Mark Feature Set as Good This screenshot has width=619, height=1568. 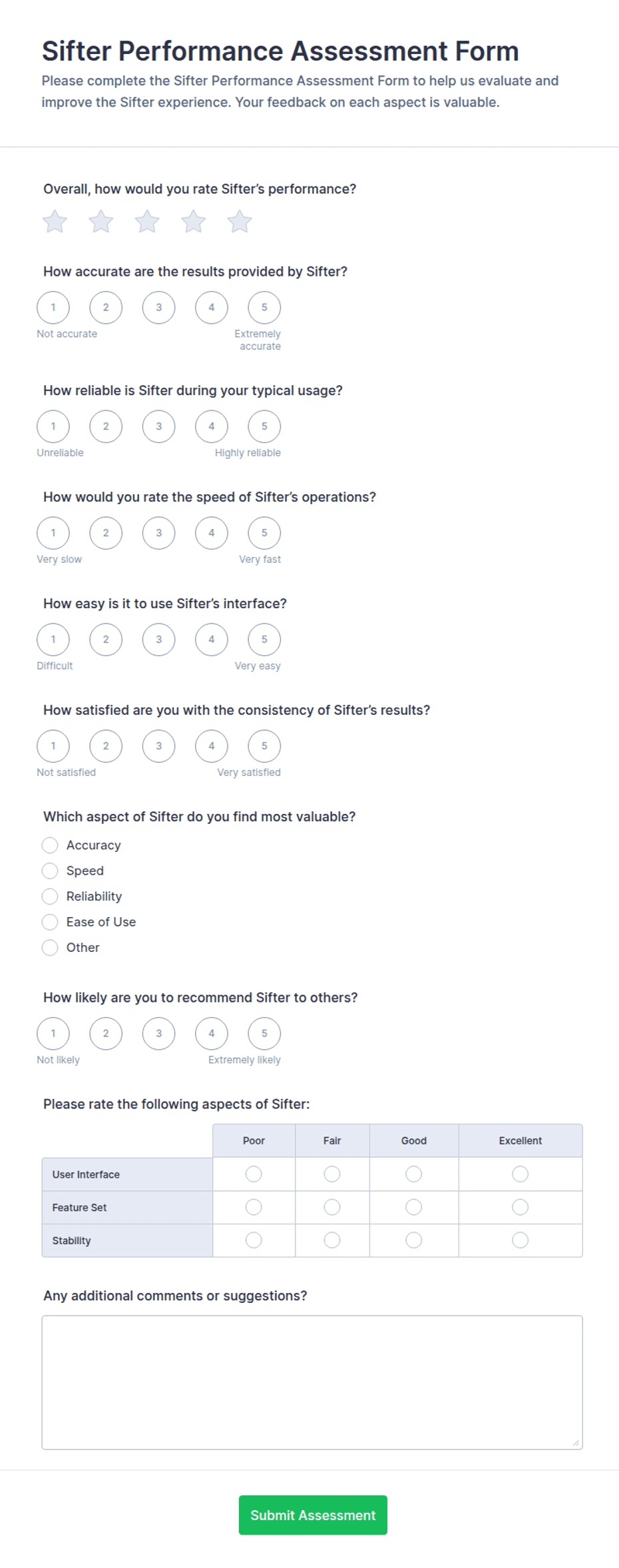[x=414, y=1207]
